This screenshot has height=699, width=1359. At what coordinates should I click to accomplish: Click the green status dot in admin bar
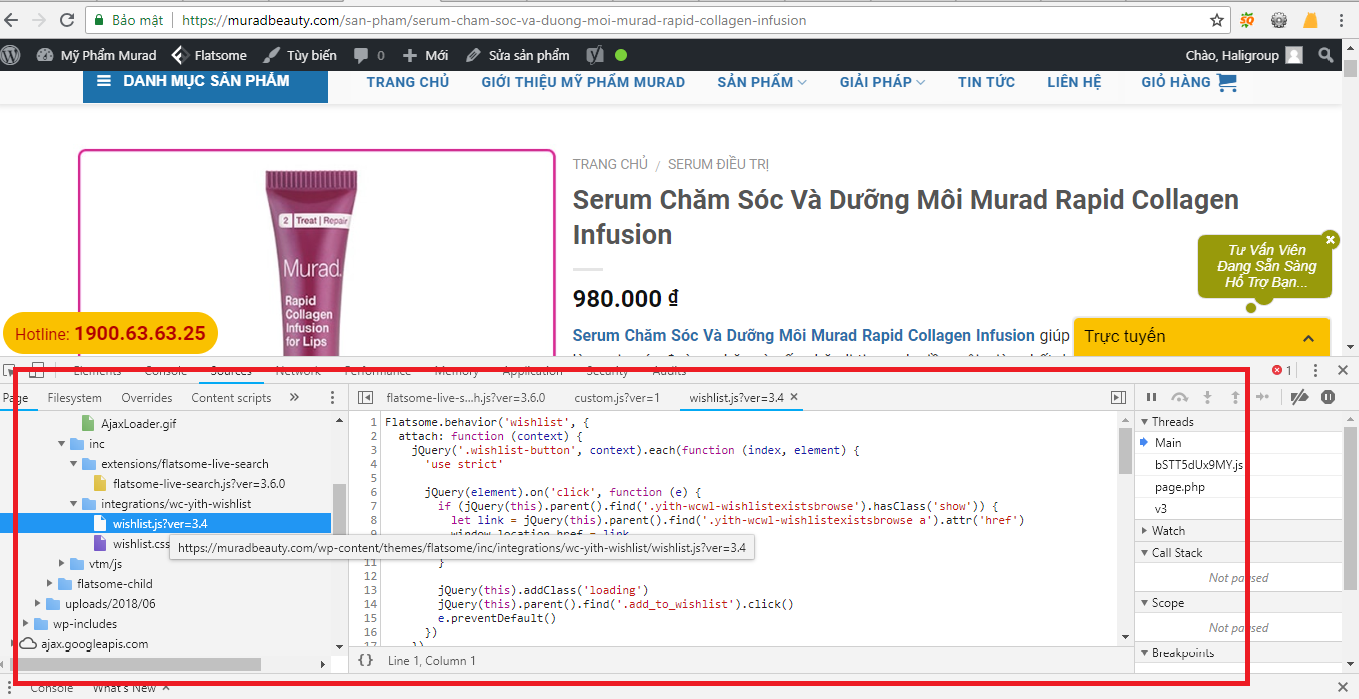[621, 55]
